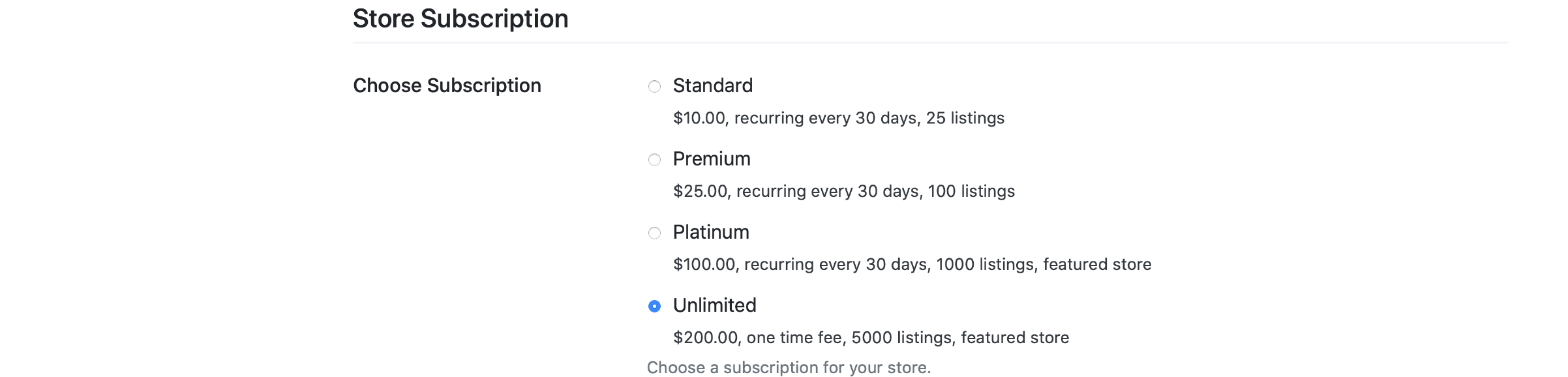Click the "Standard" option label
1568x377 pixels.
(712, 85)
